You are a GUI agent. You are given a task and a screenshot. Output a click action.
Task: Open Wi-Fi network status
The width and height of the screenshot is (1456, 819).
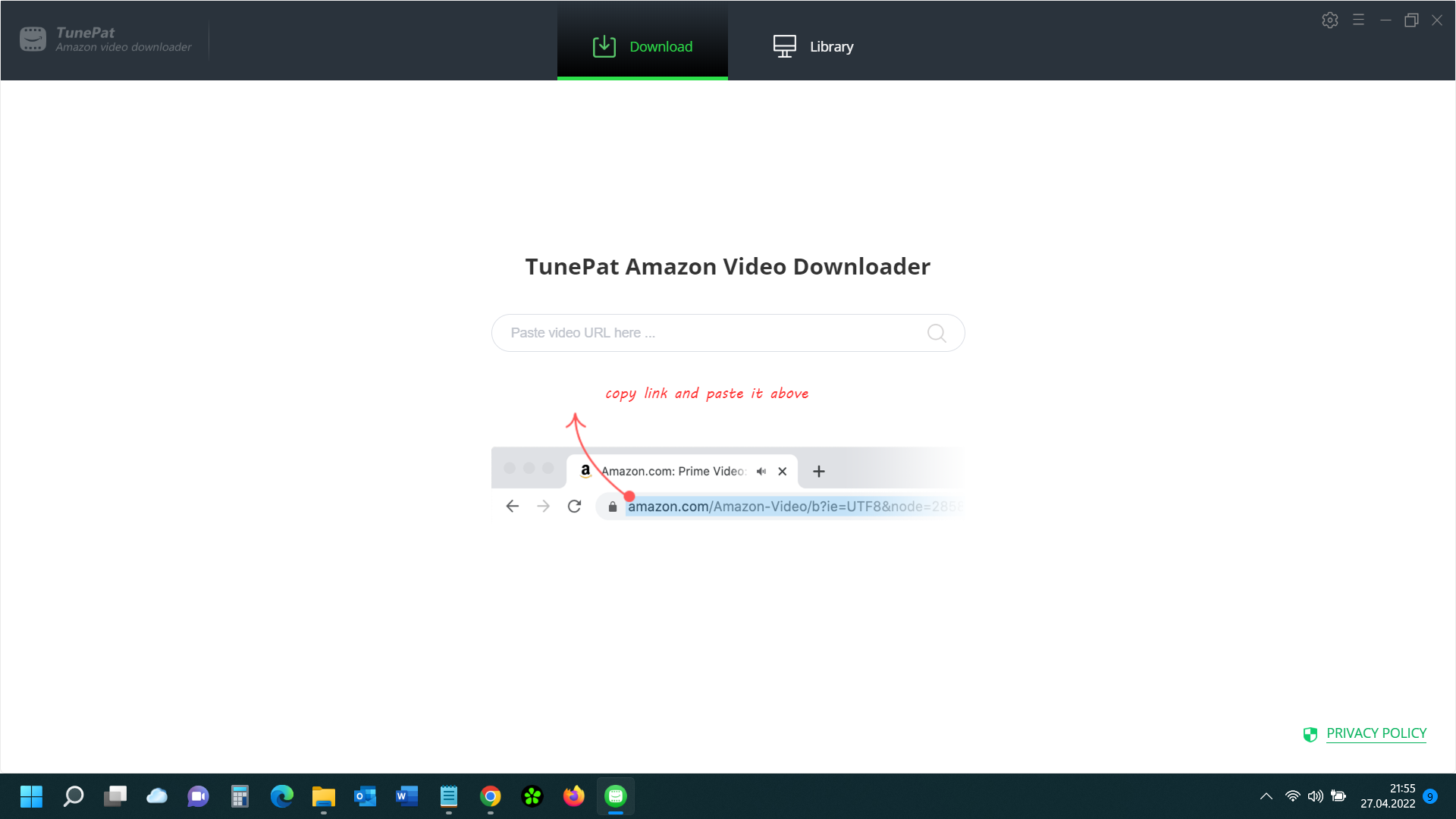coord(1293,796)
